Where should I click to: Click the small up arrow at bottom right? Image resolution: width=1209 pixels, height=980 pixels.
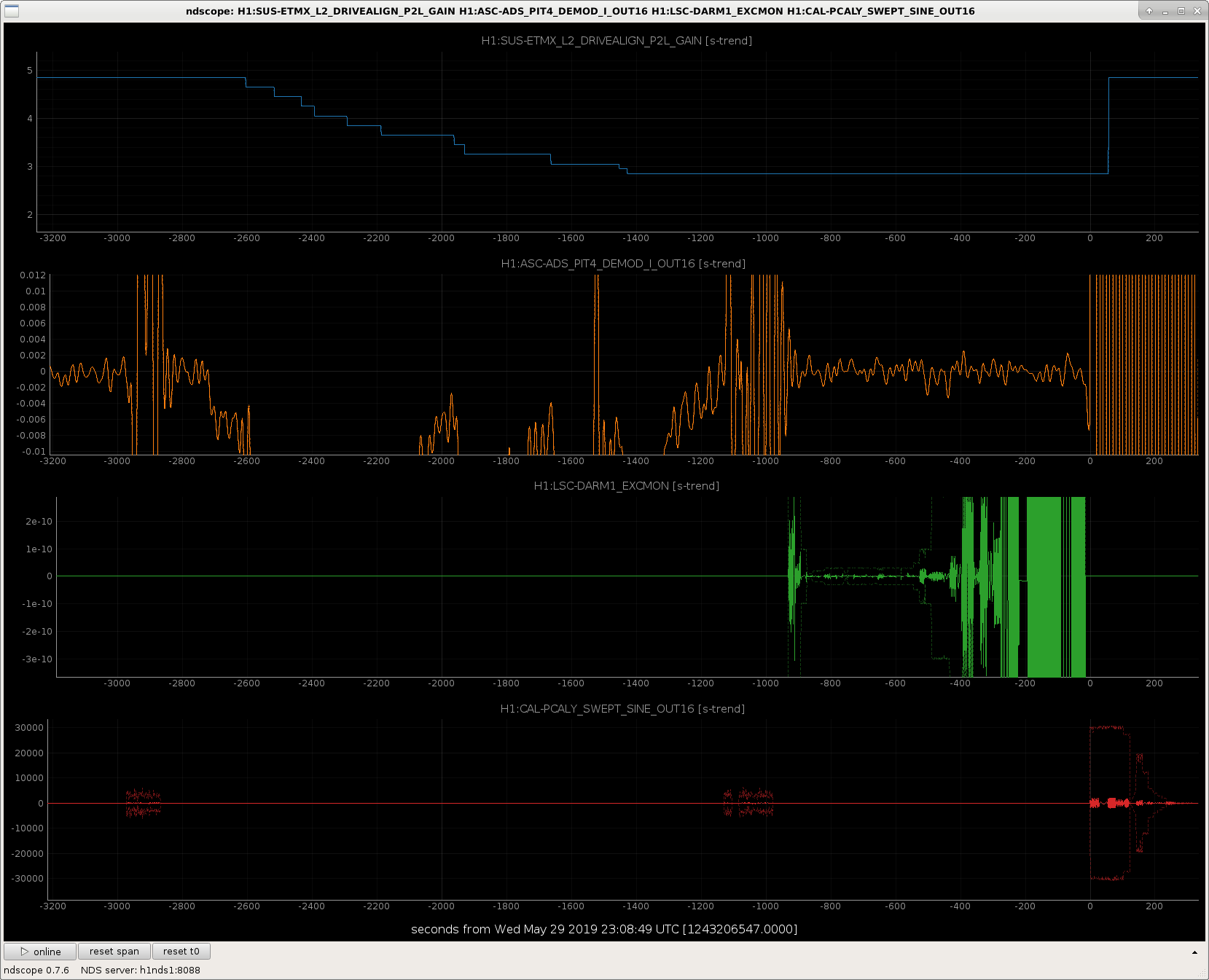pos(1194,952)
